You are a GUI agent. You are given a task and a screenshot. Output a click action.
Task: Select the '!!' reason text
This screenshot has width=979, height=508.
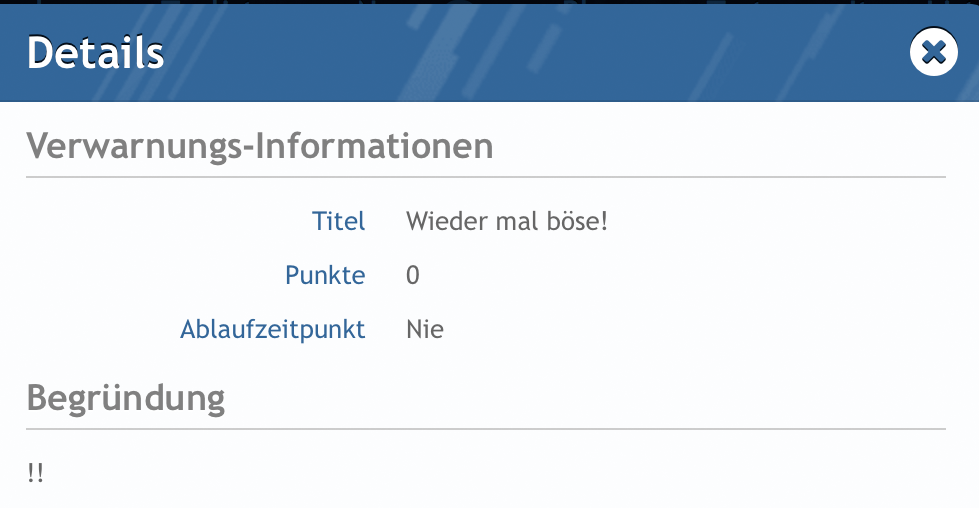pyautogui.click(x=35, y=472)
